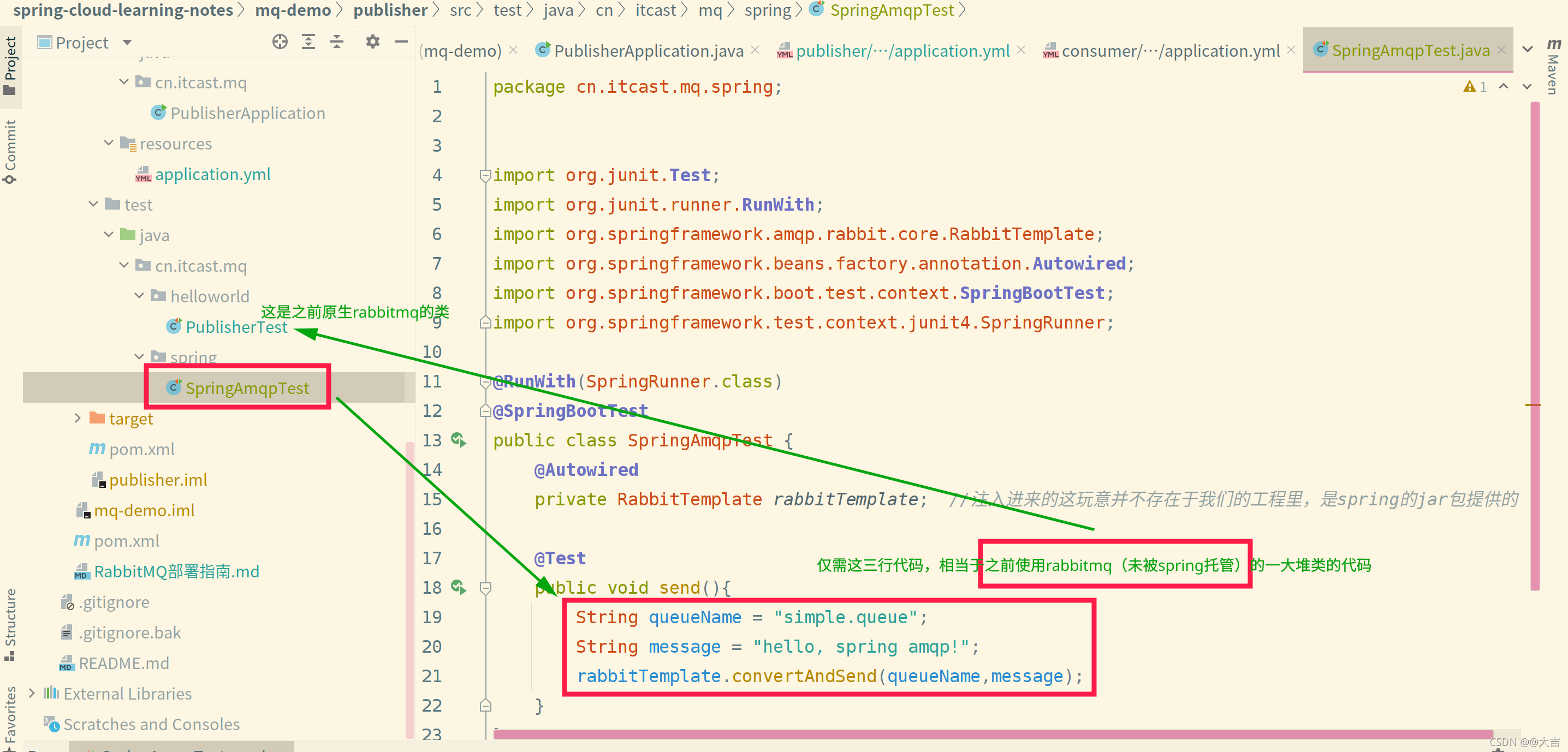Image resolution: width=1568 pixels, height=752 pixels.
Task: Click publisher in the breadcrumb path
Action: coord(390,10)
